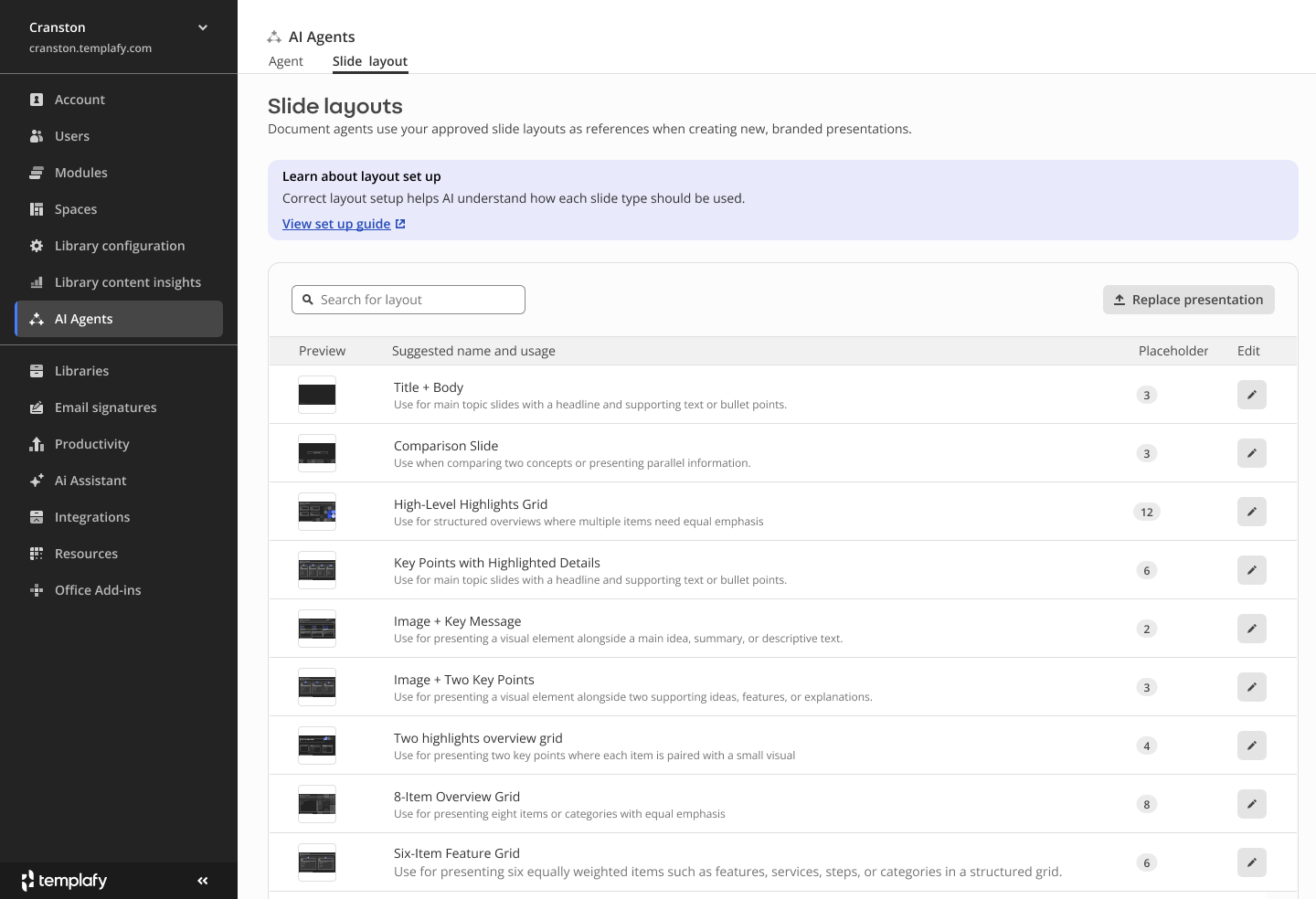Switch to the Agent tab
The width and height of the screenshot is (1316, 899).
(286, 61)
